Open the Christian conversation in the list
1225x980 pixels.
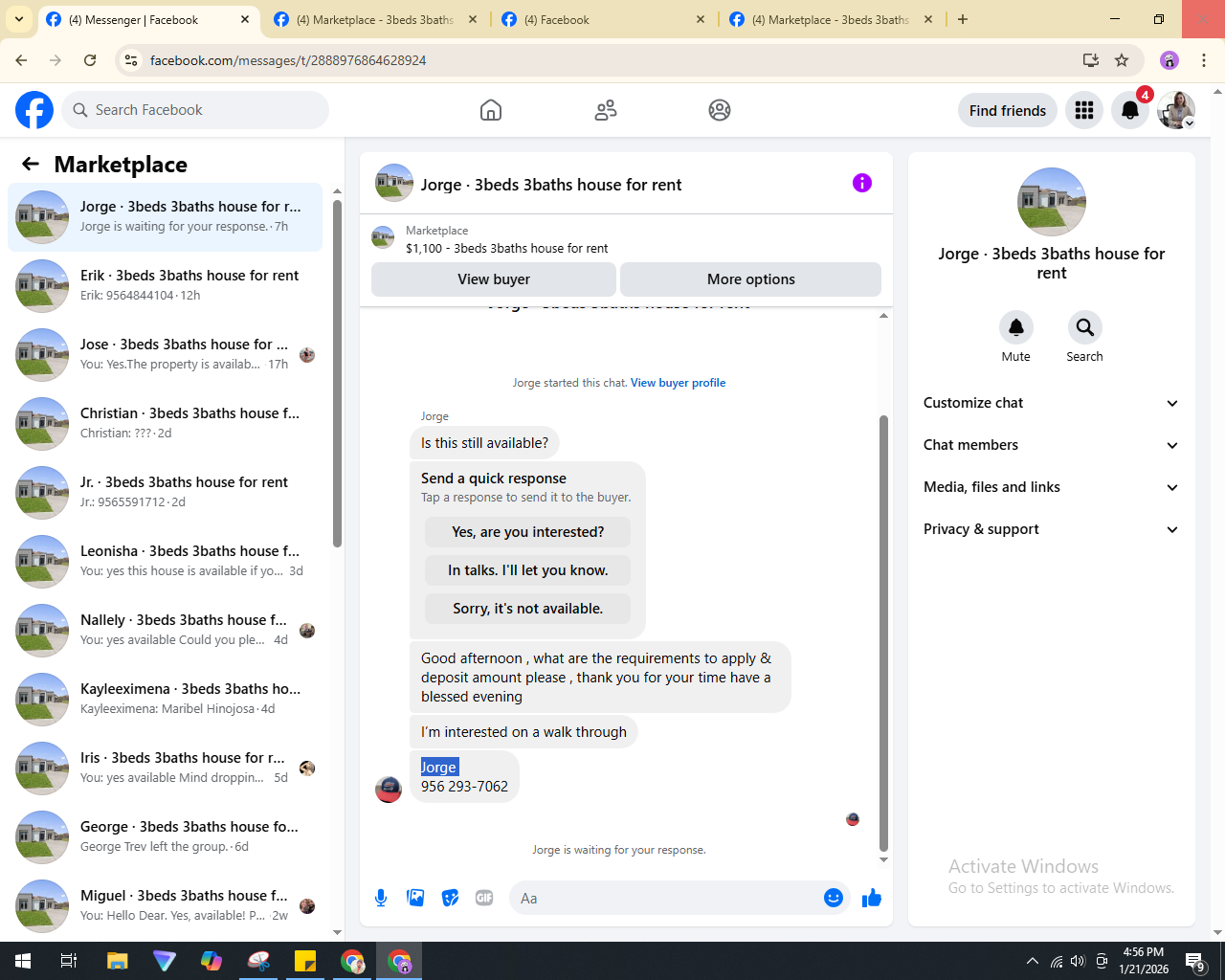tap(165, 424)
